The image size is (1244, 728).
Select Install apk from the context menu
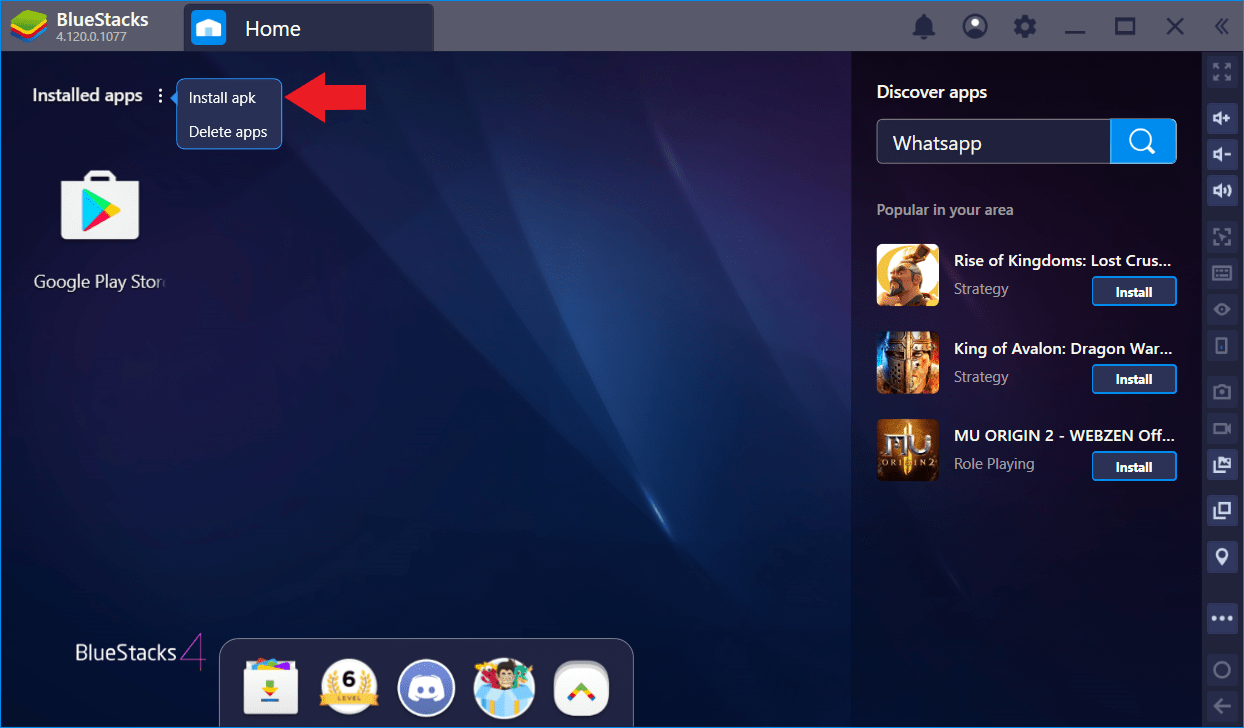[x=221, y=97]
